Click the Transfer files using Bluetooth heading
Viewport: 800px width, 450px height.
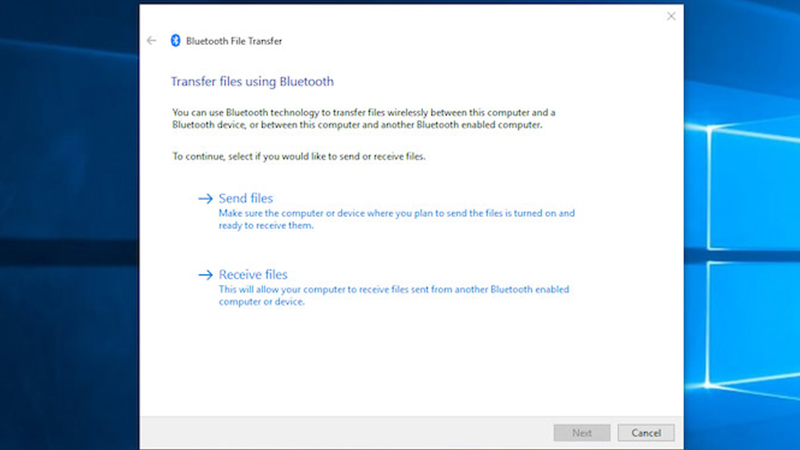(253, 81)
